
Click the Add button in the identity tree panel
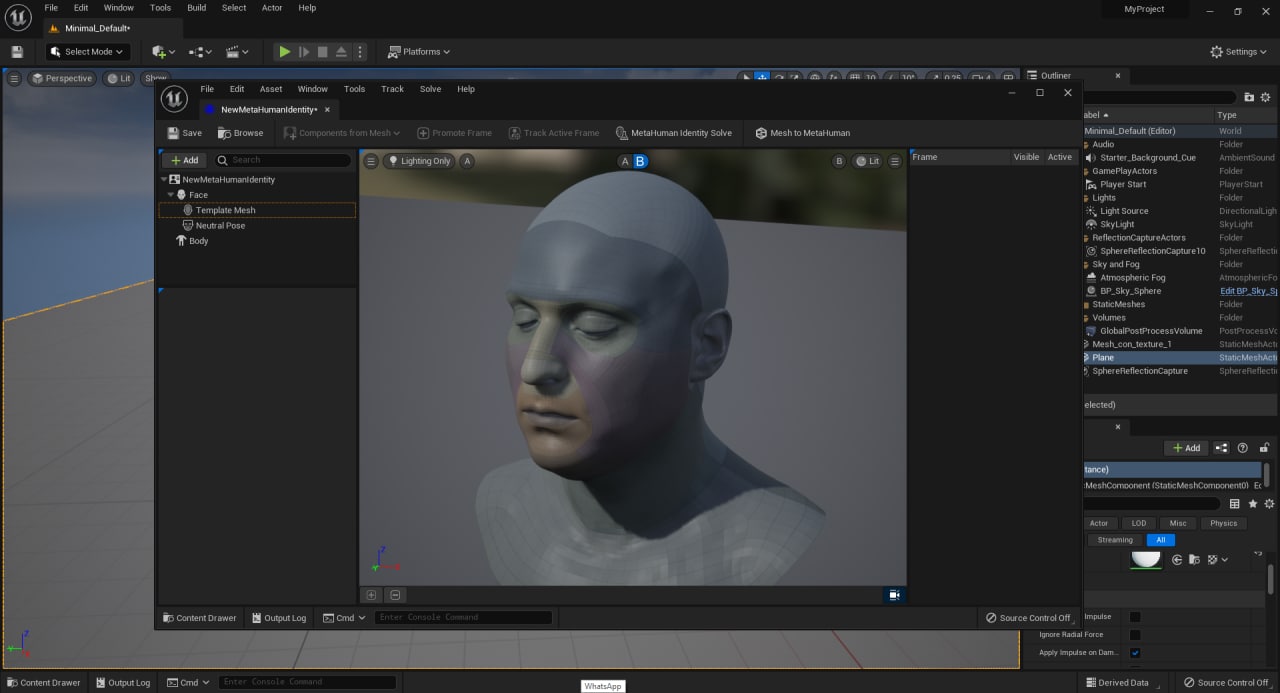[x=184, y=160]
